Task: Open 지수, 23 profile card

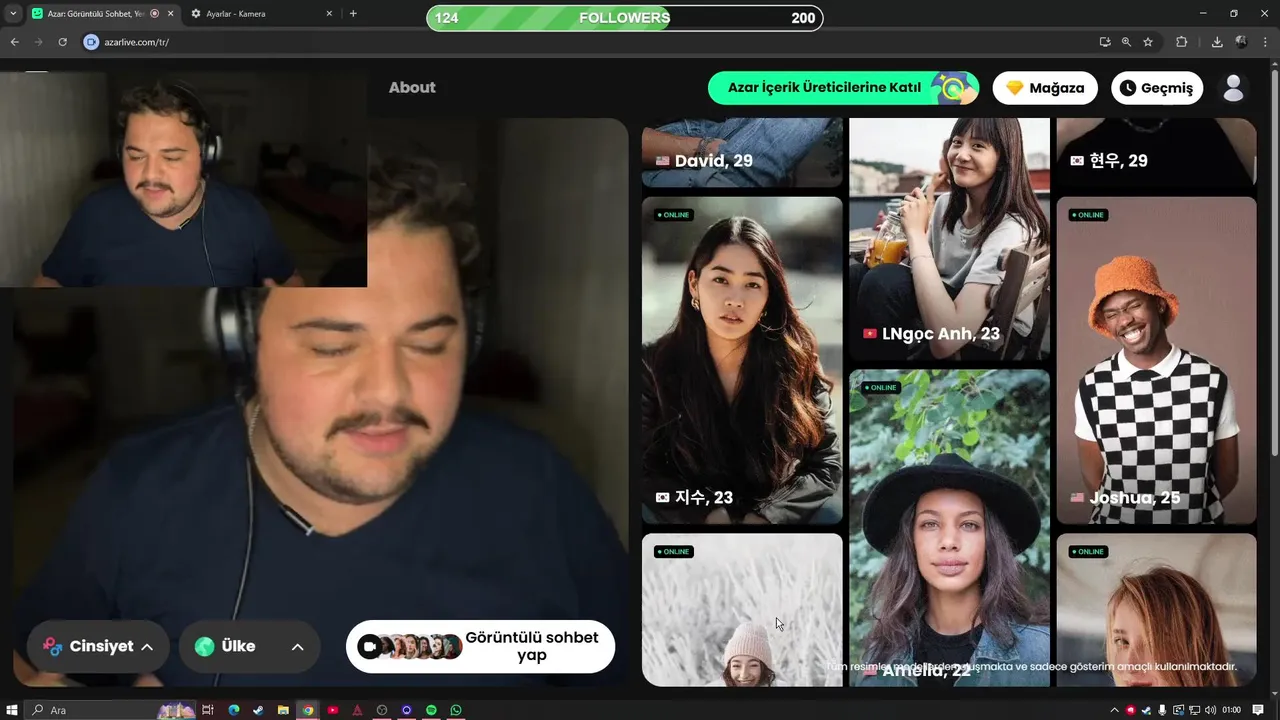Action: [x=742, y=360]
